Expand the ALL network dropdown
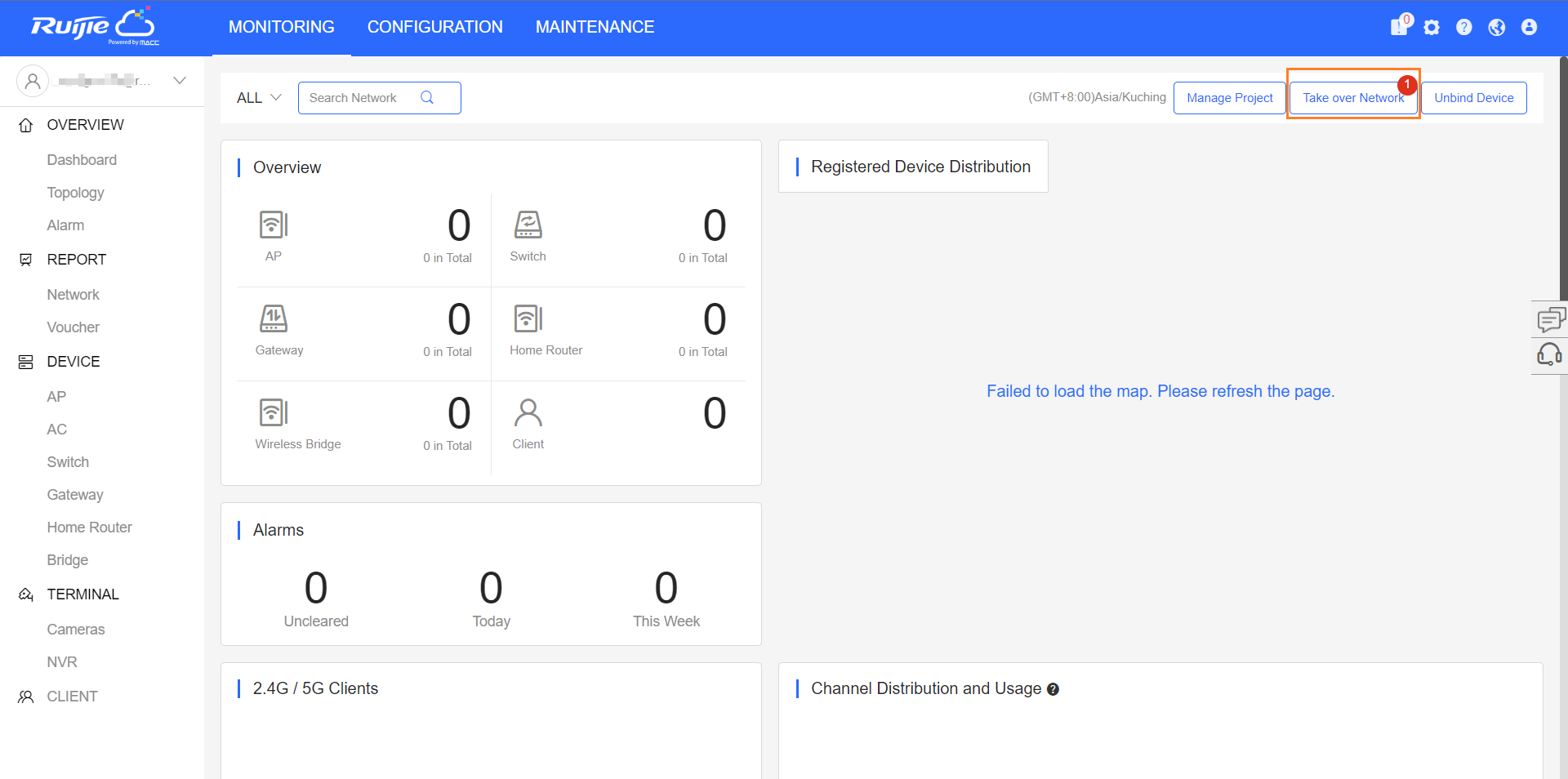 point(258,98)
